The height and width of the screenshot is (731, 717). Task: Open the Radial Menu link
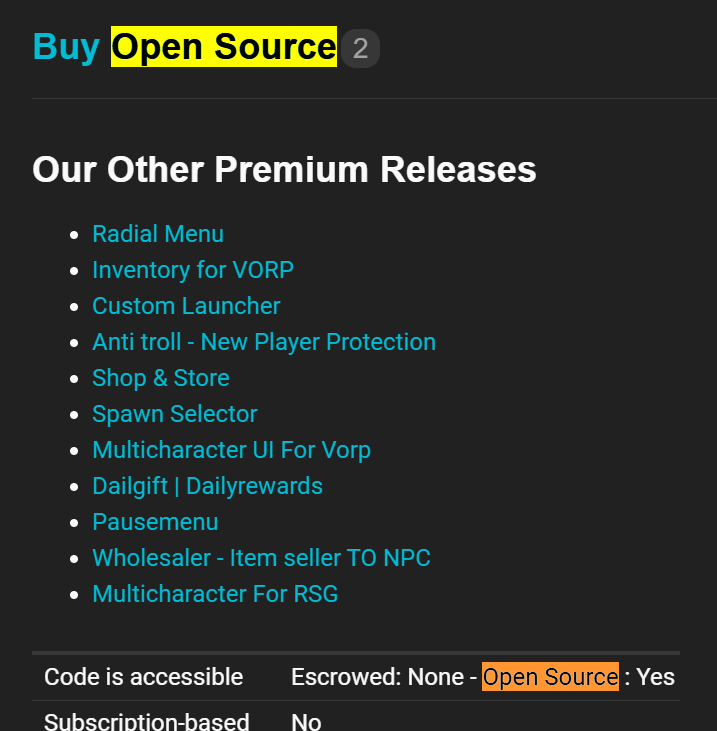pyautogui.click(x=158, y=234)
